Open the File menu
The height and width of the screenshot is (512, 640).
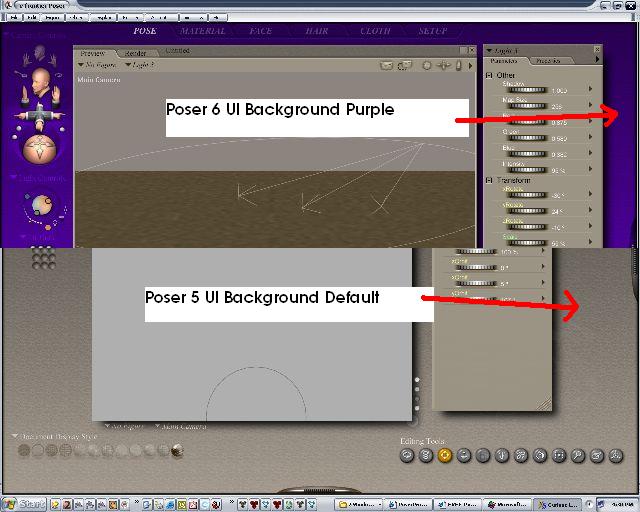point(14,18)
